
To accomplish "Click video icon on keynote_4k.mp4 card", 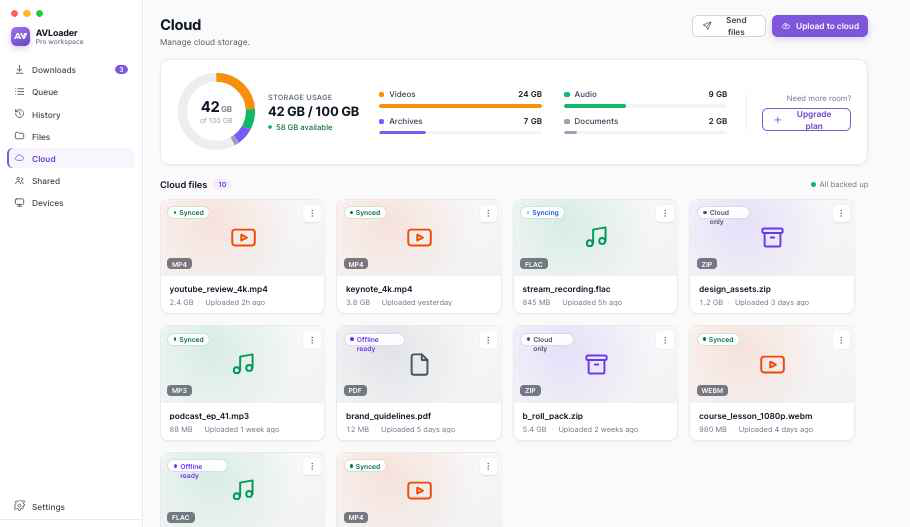I will (419, 237).
